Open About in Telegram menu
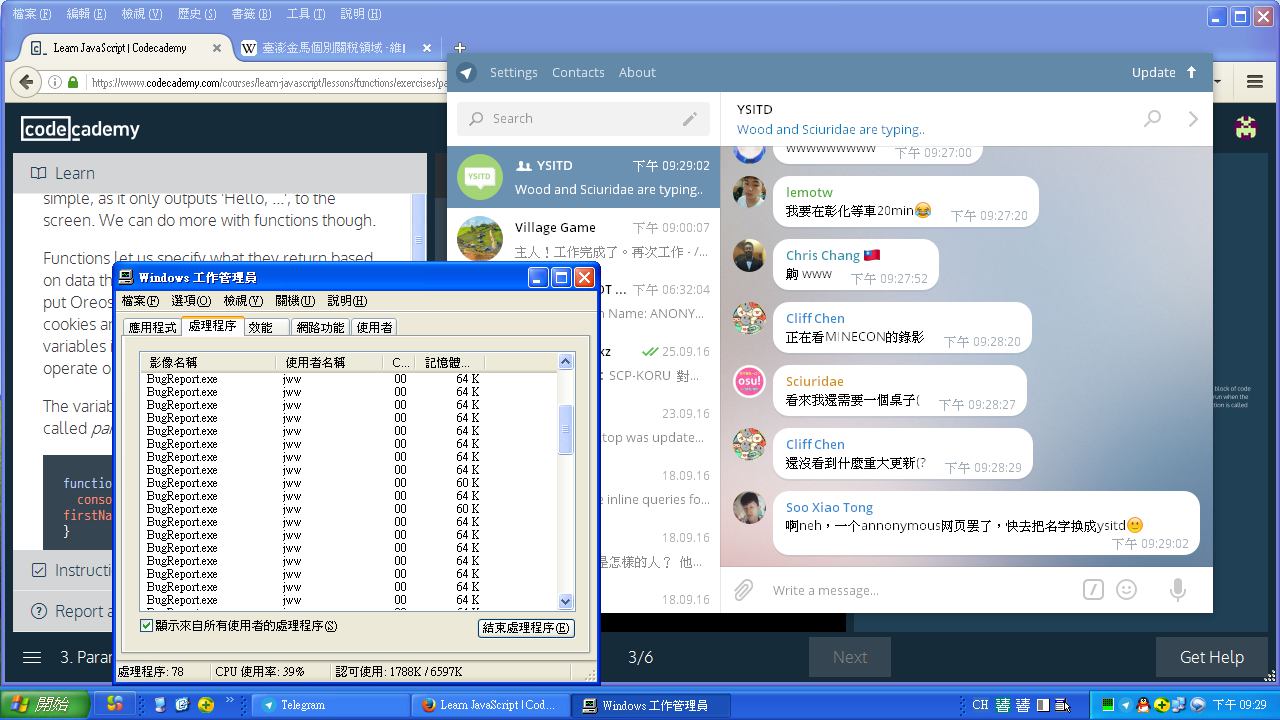 (637, 72)
